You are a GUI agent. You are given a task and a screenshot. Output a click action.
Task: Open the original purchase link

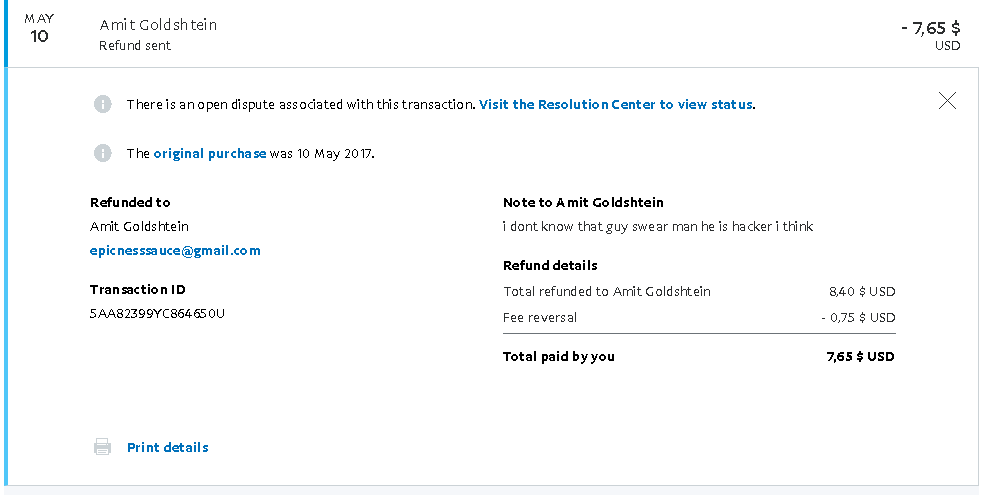(210, 153)
